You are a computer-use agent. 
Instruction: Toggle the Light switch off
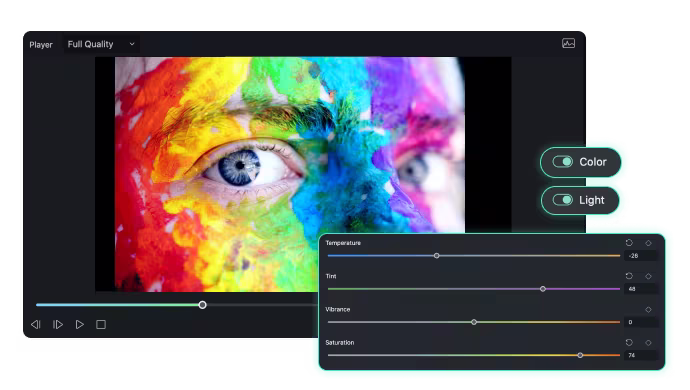562,200
